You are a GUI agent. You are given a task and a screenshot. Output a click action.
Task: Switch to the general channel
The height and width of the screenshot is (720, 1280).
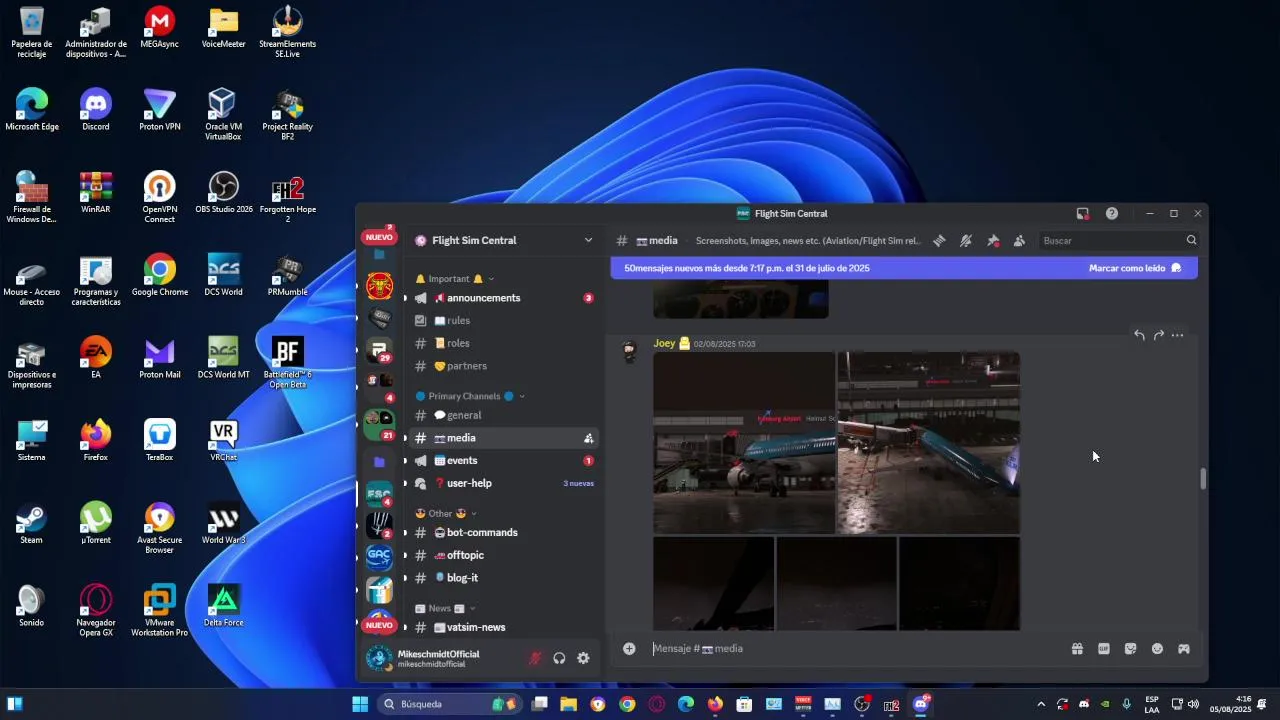(504, 416)
